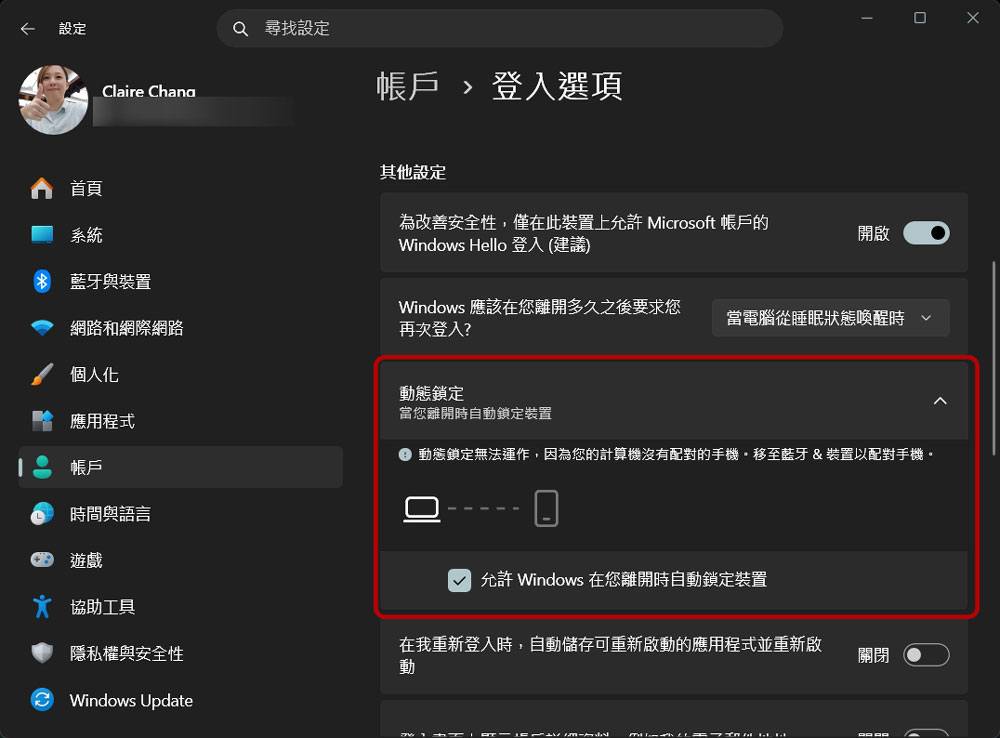This screenshot has width=1000, height=738.
Task: Click the Claire Chang profile name
Action: point(149,91)
